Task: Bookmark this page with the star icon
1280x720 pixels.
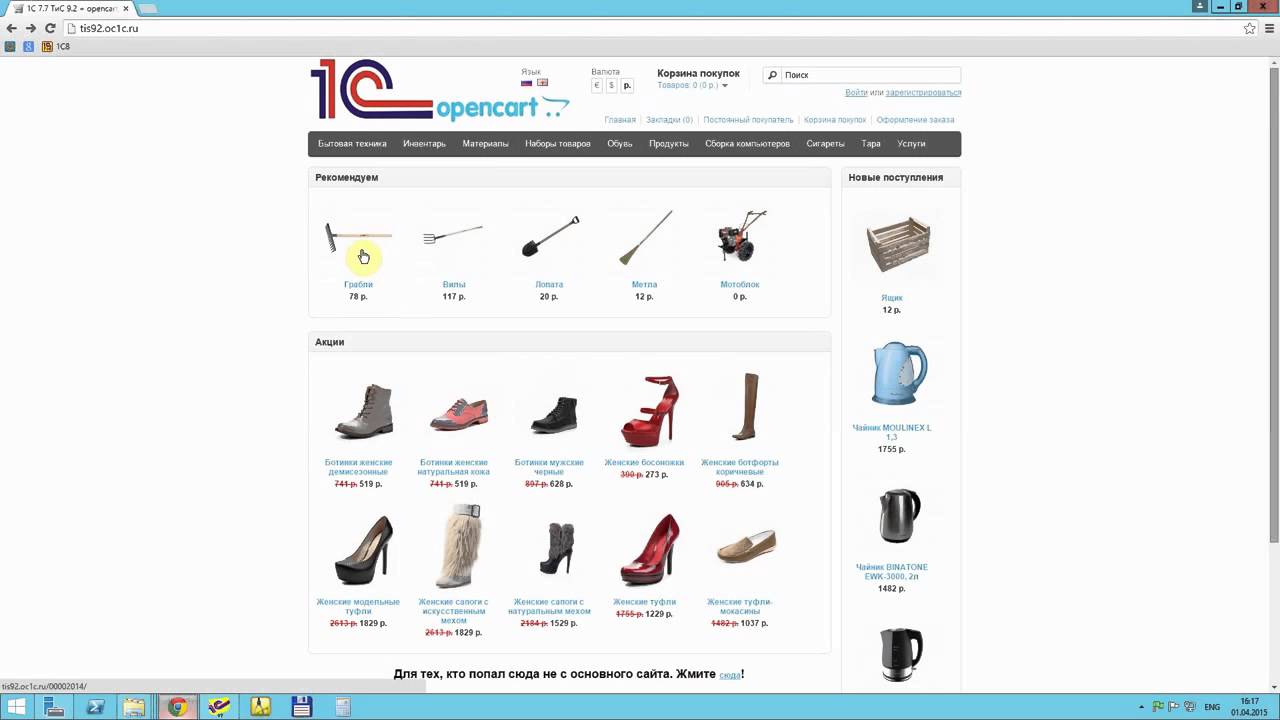Action: click(x=1249, y=28)
